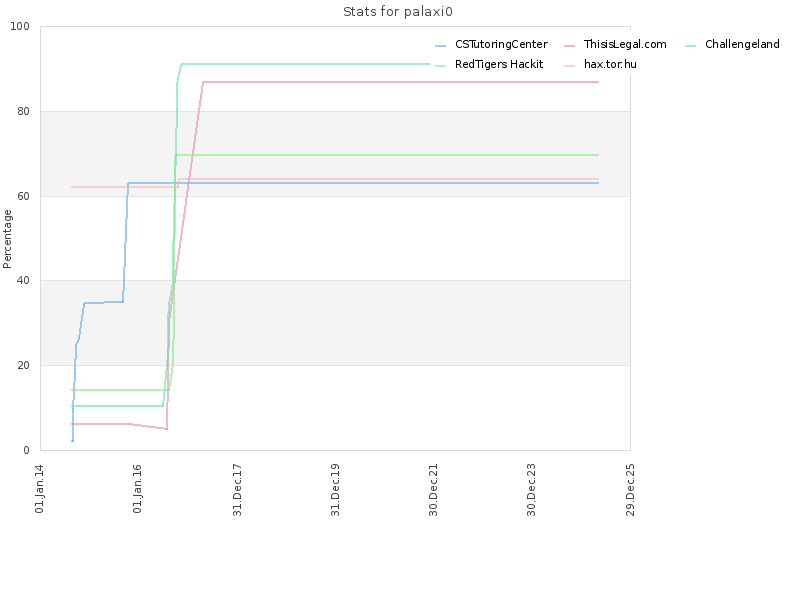The height and width of the screenshot is (600, 800).
Task: Click the blue CSTutoringCenter legend color marker
Action: point(440,46)
